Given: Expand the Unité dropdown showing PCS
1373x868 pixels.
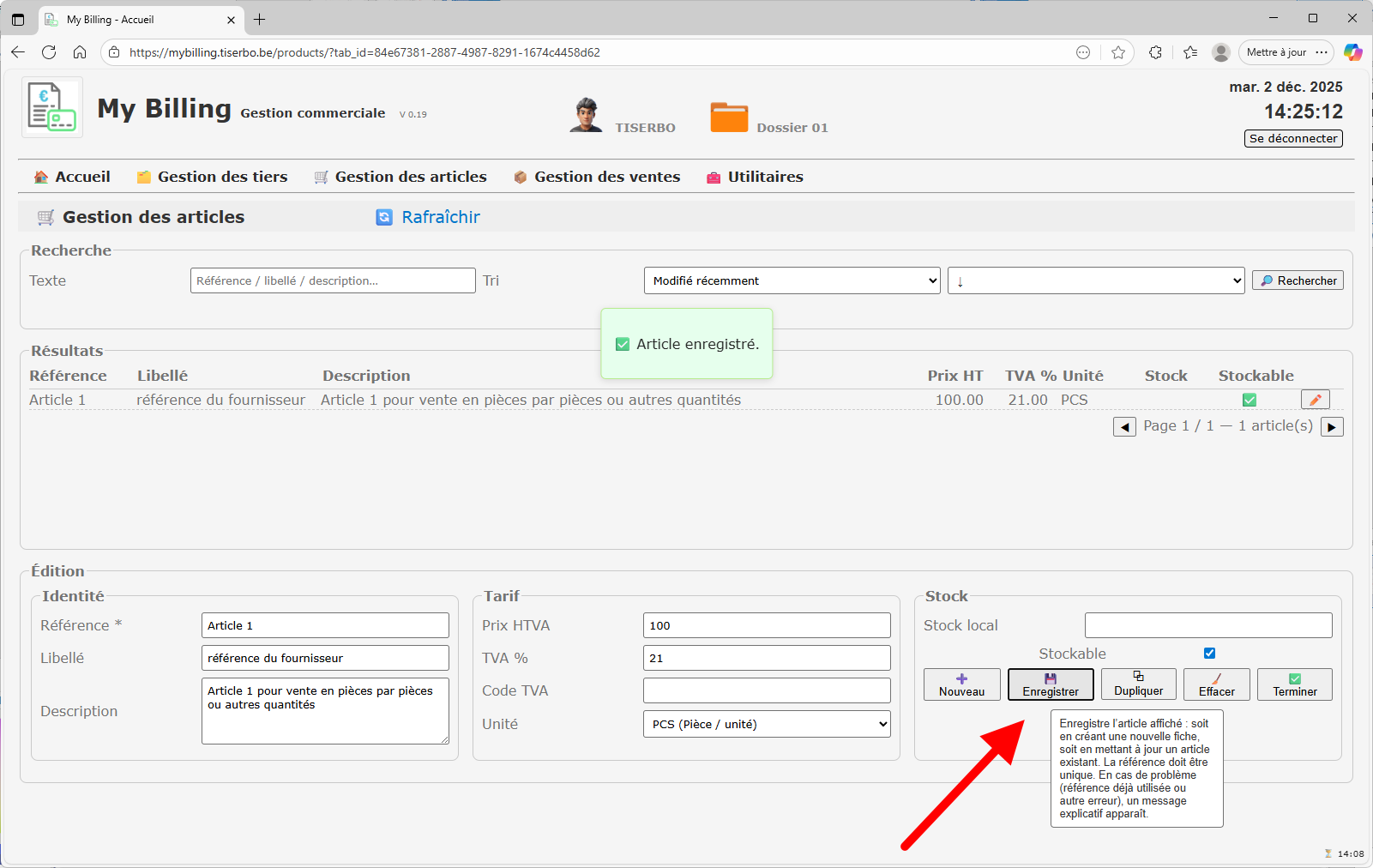Looking at the screenshot, I should click(x=767, y=724).
